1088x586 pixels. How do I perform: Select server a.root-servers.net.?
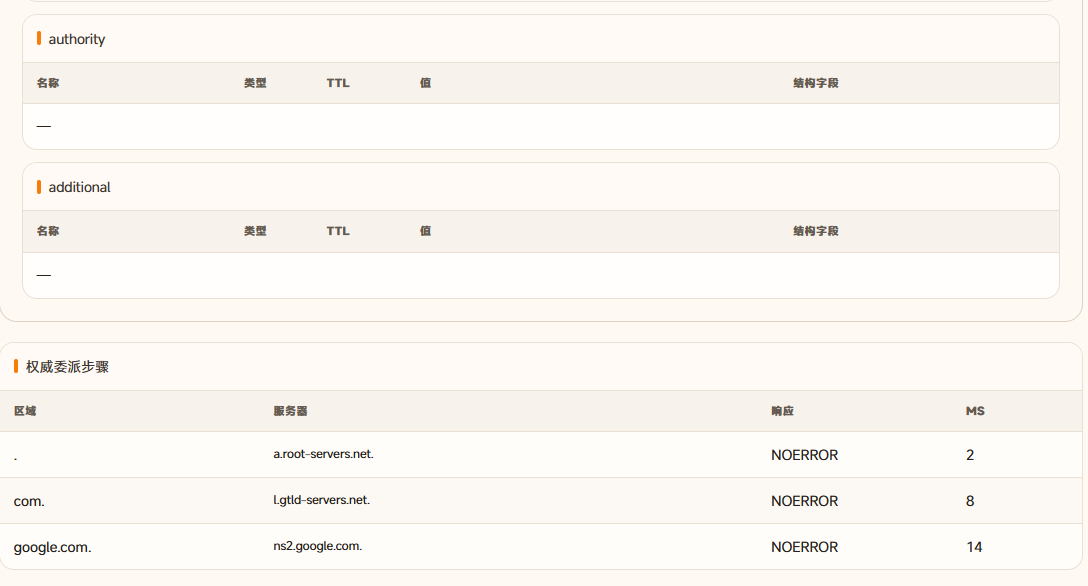[x=323, y=454]
